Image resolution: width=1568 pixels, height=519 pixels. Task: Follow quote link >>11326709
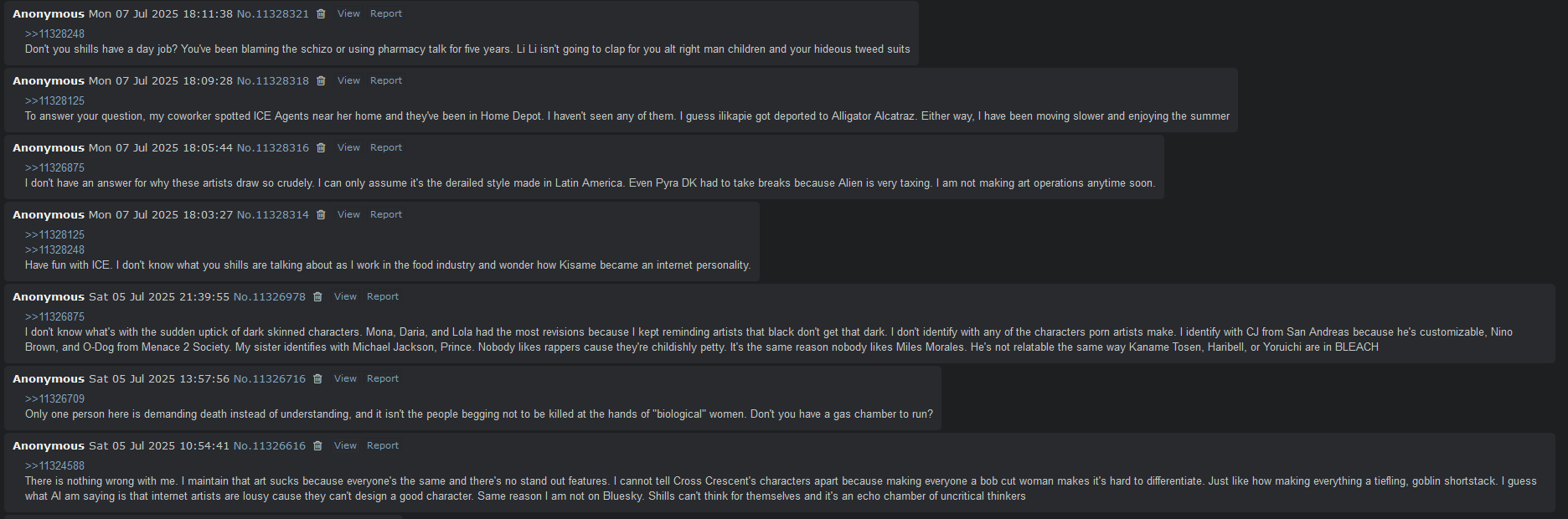54,399
